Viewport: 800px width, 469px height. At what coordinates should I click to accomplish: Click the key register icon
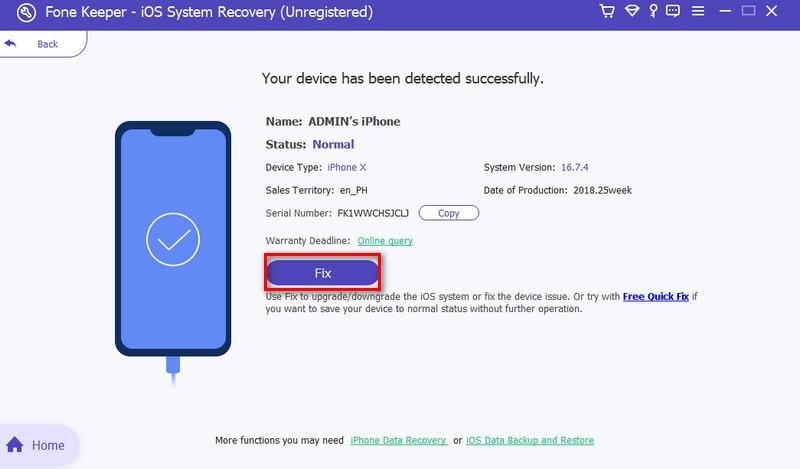tap(655, 12)
